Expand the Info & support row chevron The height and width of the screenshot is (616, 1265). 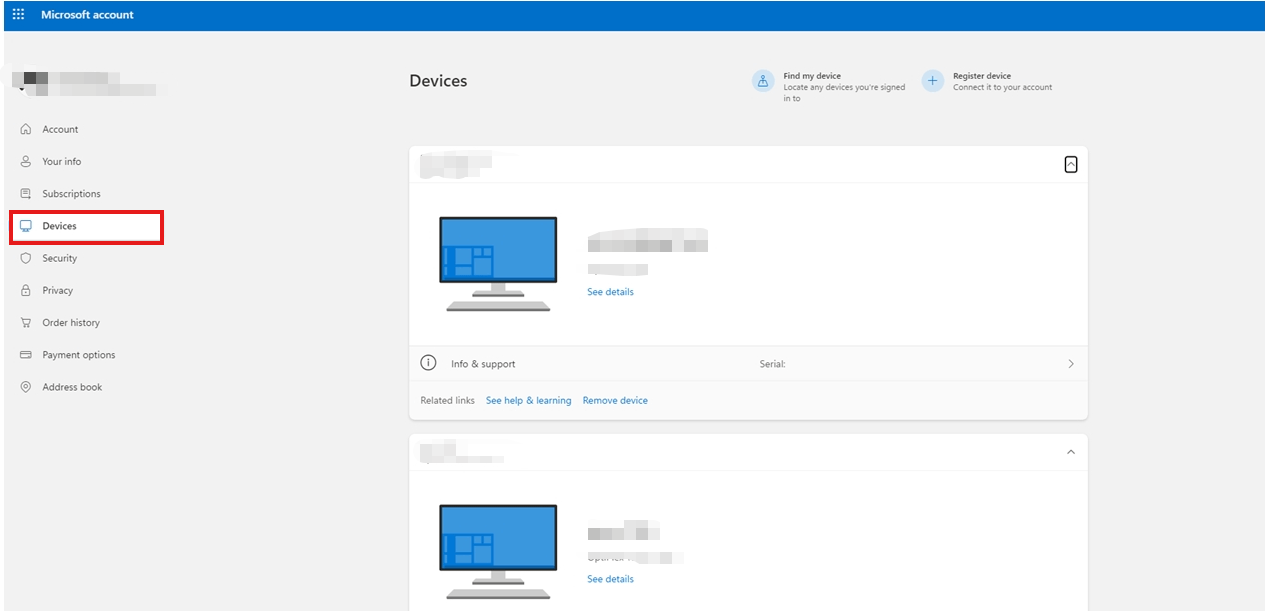point(1070,363)
